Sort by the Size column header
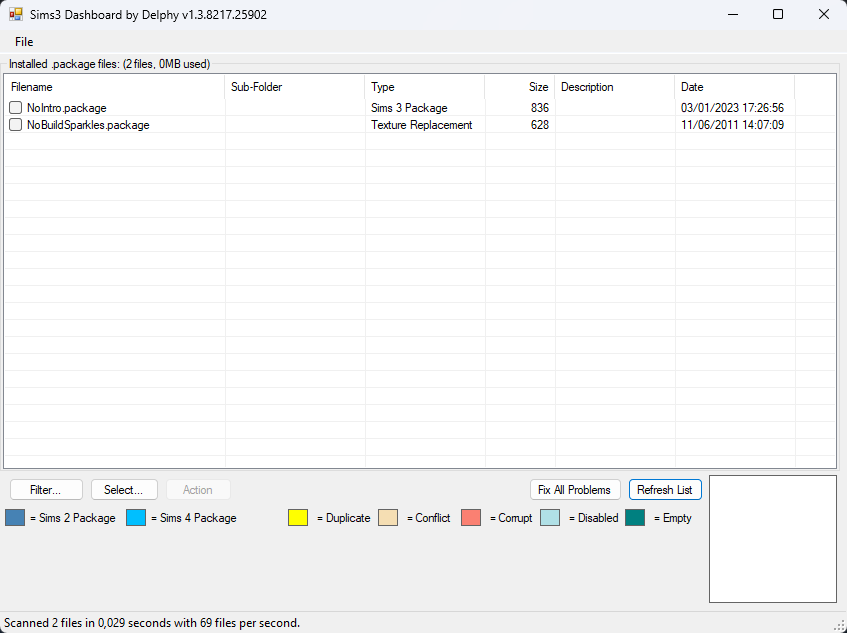This screenshot has width=847, height=633. 520,87
